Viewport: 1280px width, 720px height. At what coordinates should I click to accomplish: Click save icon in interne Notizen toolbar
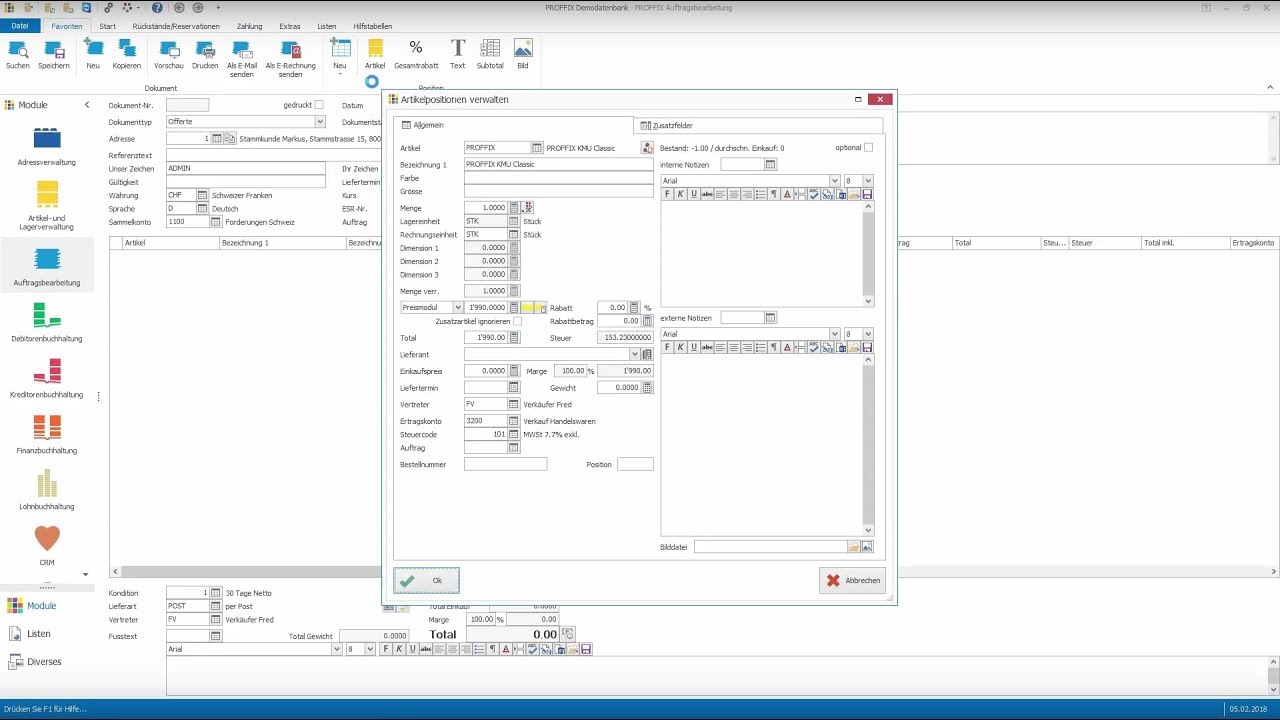[x=867, y=194]
